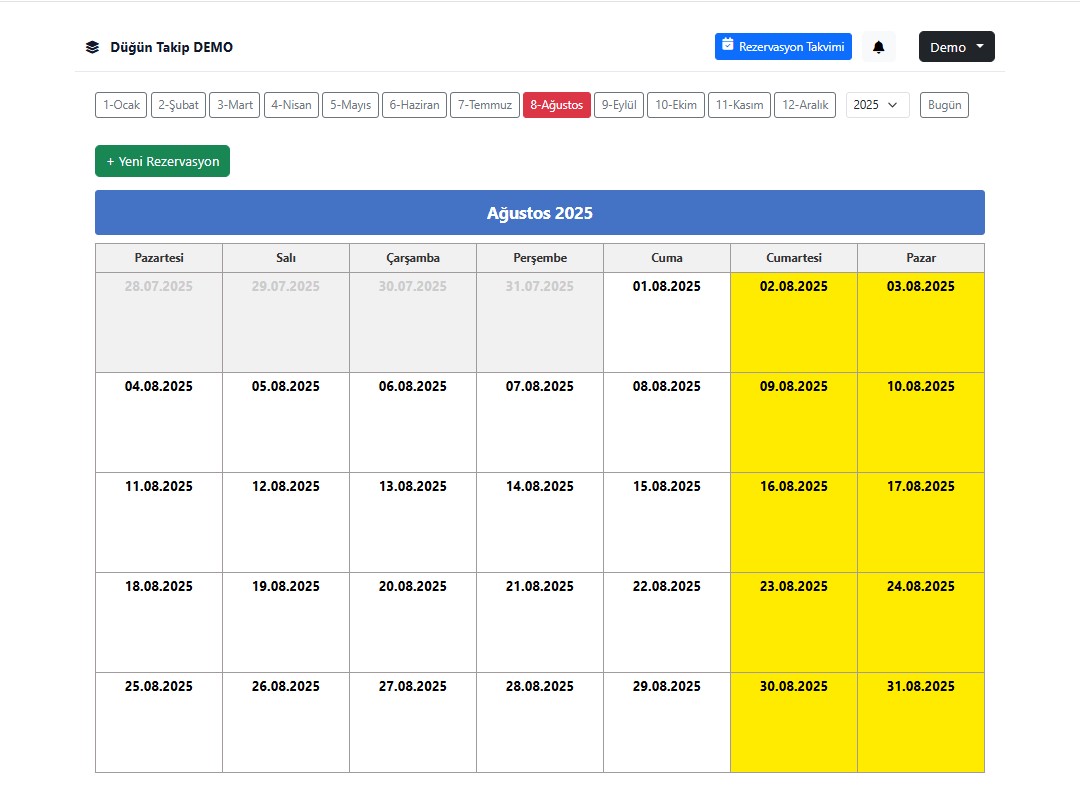1080x808 pixels.
Task: Select the yellow 23.08.2025 Saturday cell
Action: coord(793,622)
